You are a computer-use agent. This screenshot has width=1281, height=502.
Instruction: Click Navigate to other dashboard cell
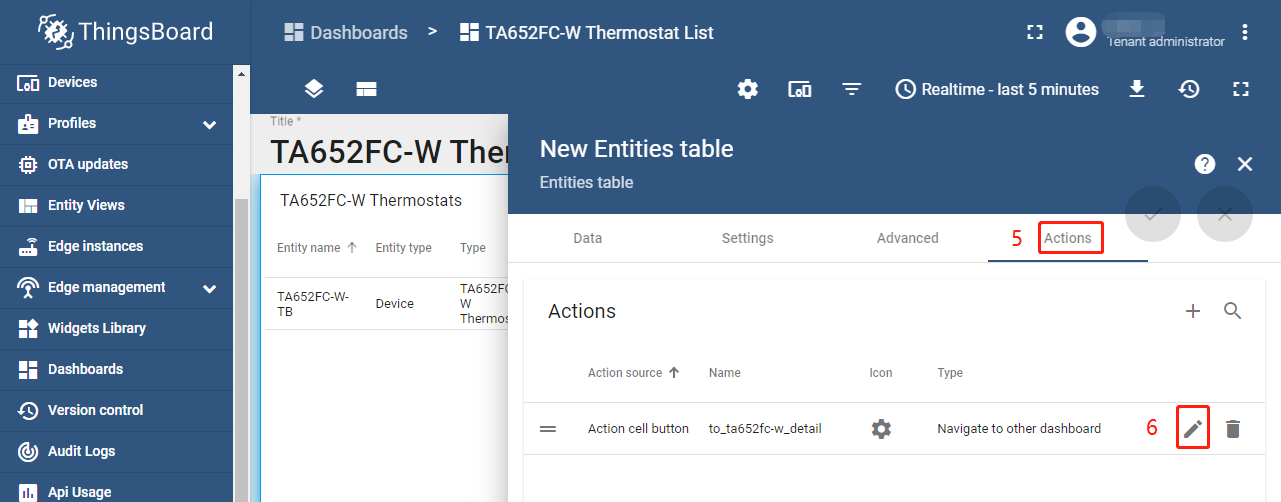1019,429
